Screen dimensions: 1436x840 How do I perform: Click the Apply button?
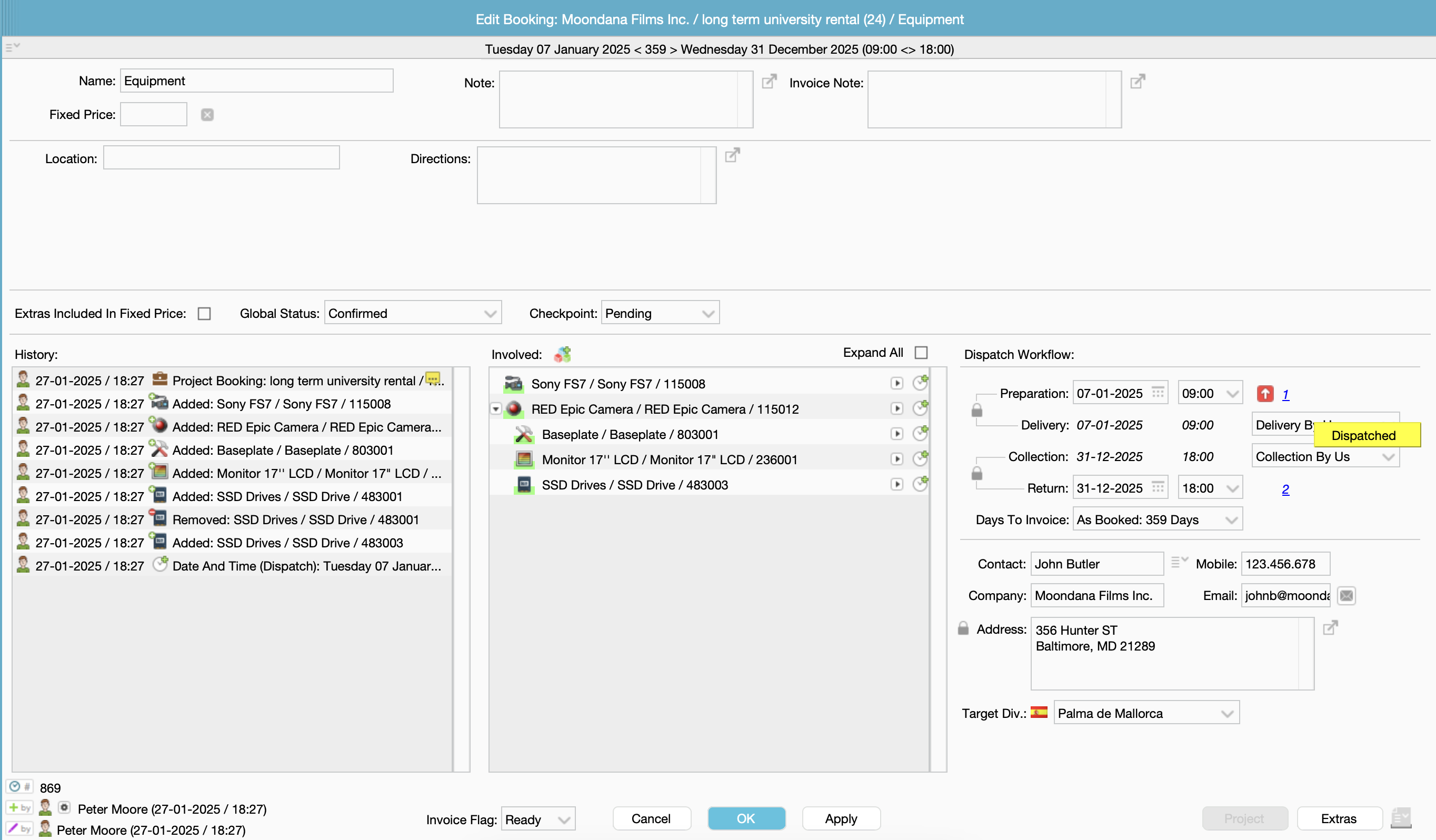tap(841, 819)
